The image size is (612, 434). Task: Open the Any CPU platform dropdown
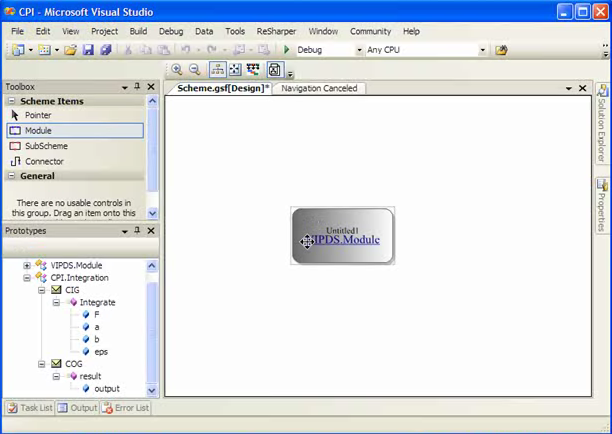pyautogui.click(x=483, y=50)
